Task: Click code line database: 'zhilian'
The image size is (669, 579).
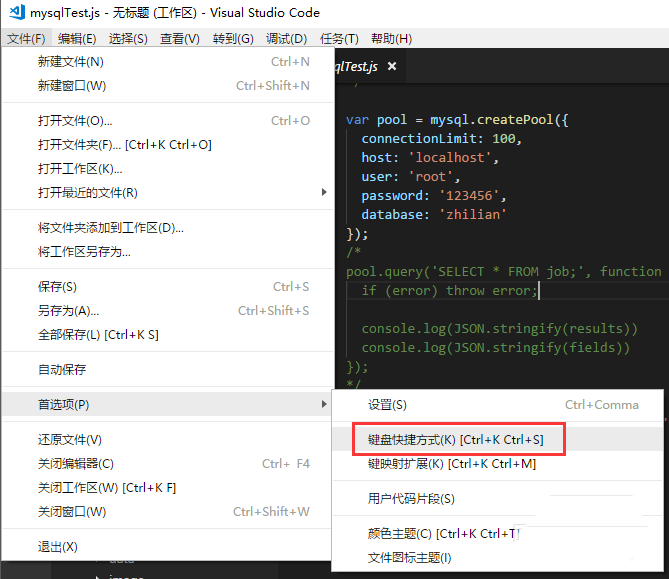Action: tap(434, 214)
